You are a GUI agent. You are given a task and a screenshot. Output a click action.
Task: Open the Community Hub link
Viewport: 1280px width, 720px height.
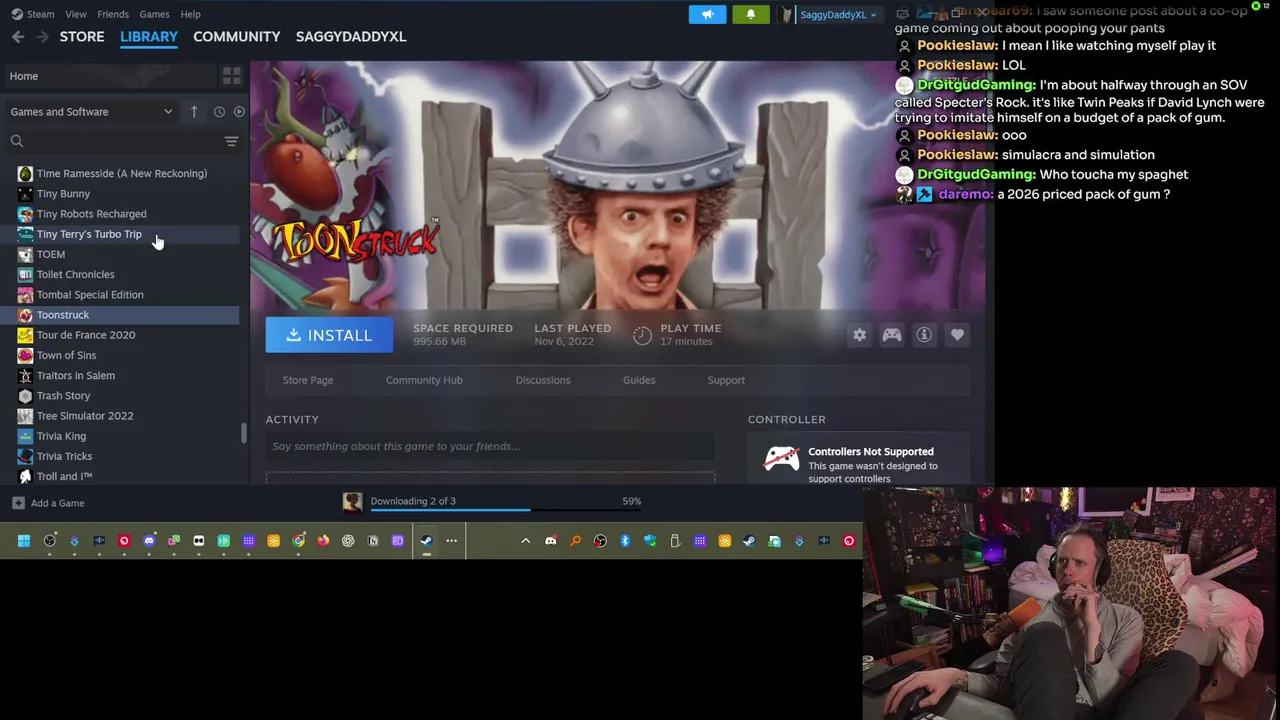[424, 380]
